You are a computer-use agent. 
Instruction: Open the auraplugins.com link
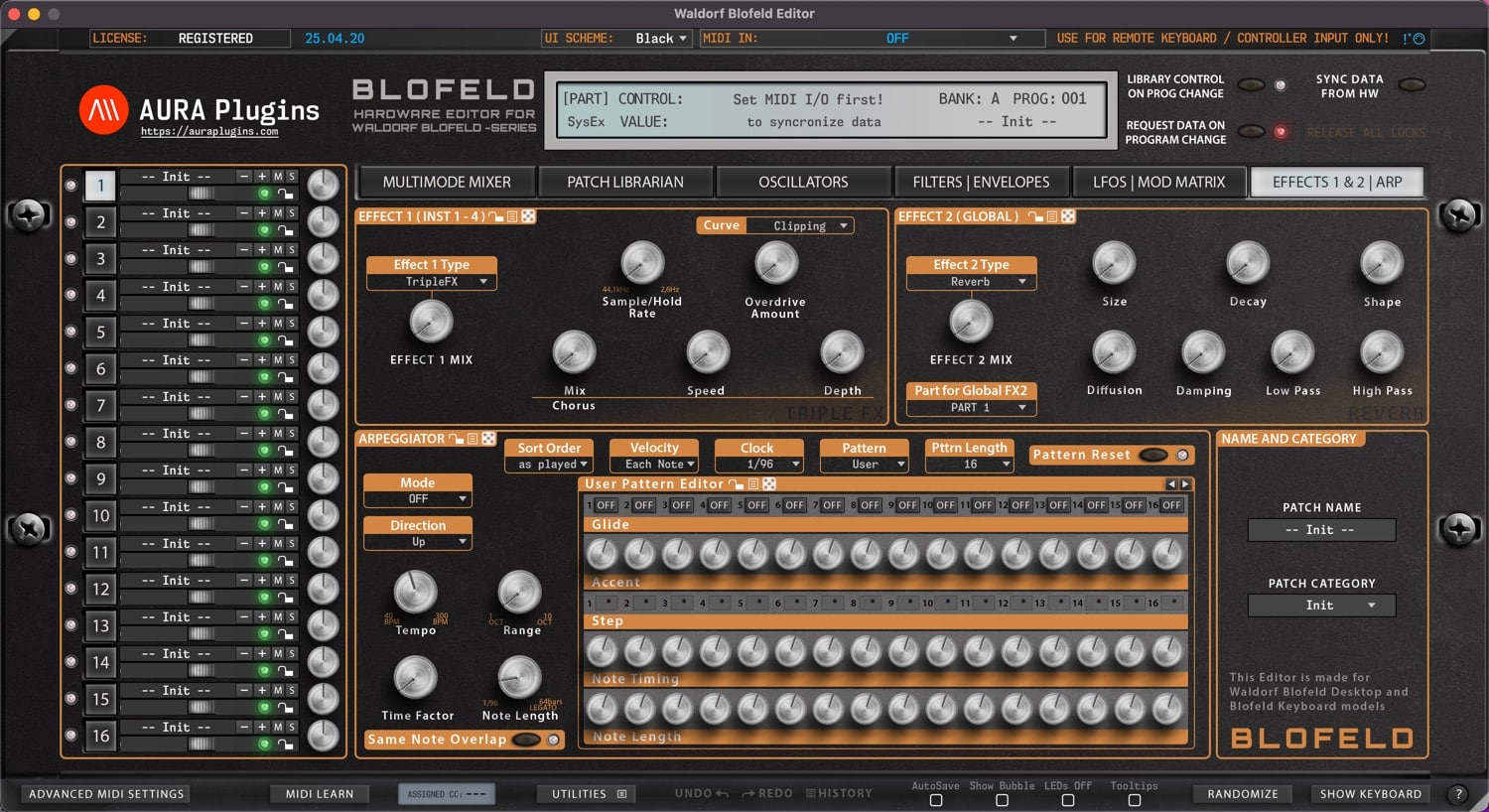tap(209, 131)
